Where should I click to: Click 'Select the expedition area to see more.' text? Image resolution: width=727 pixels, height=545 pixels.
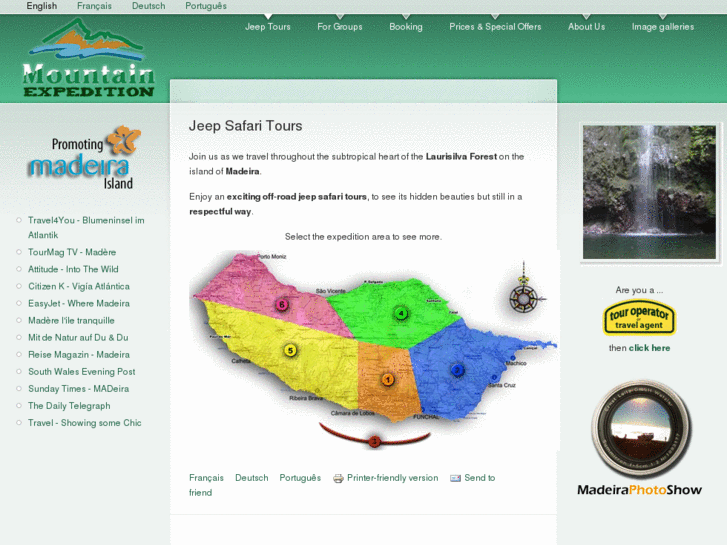pos(363,237)
